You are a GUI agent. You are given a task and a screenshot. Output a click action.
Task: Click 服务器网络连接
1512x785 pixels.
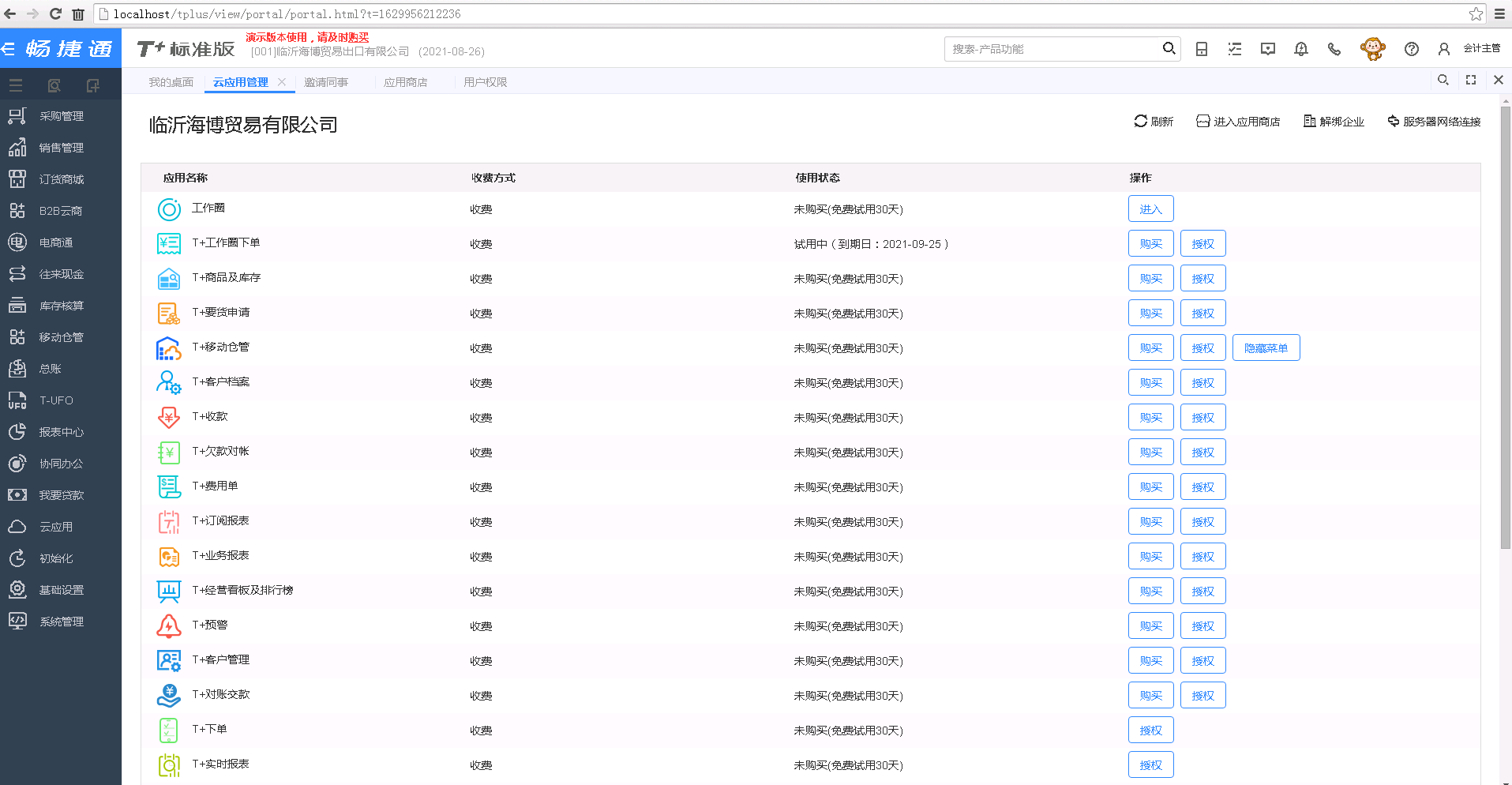[1434, 122]
